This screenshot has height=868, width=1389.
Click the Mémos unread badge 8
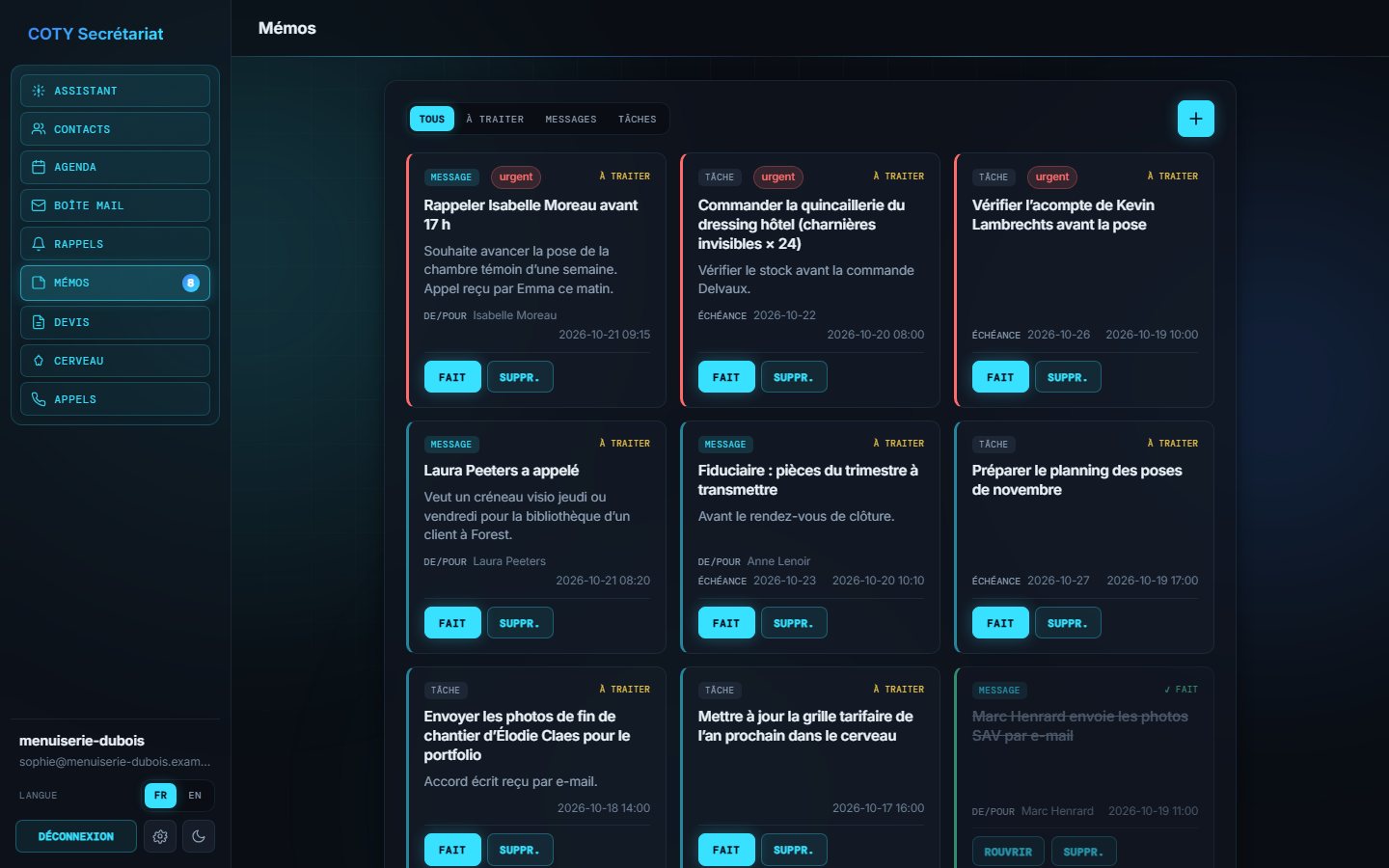click(x=191, y=283)
